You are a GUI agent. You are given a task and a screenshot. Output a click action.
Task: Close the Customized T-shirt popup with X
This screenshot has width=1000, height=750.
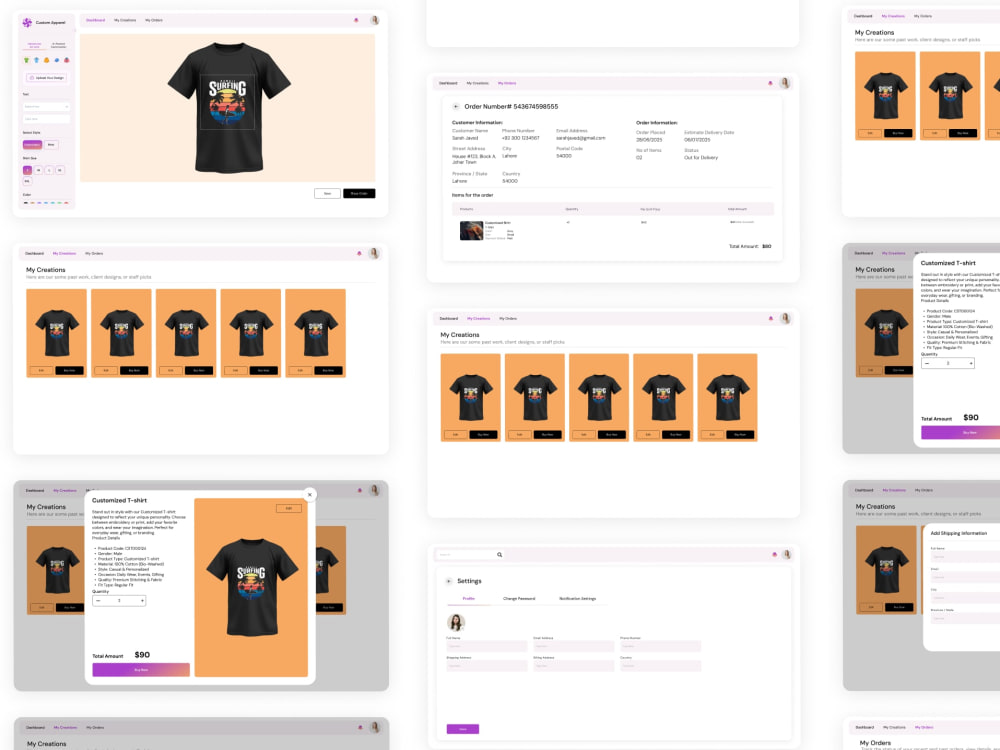point(310,494)
